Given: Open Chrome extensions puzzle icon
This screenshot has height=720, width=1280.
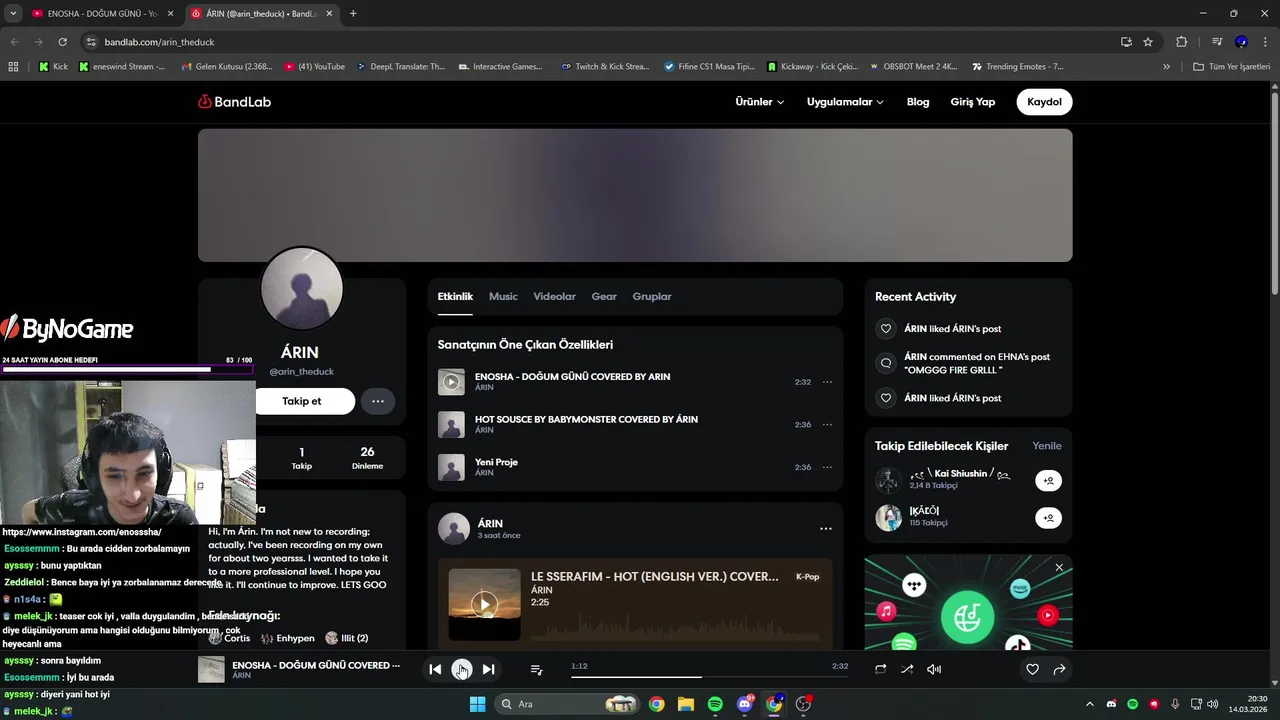Looking at the screenshot, I should (x=1182, y=42).
